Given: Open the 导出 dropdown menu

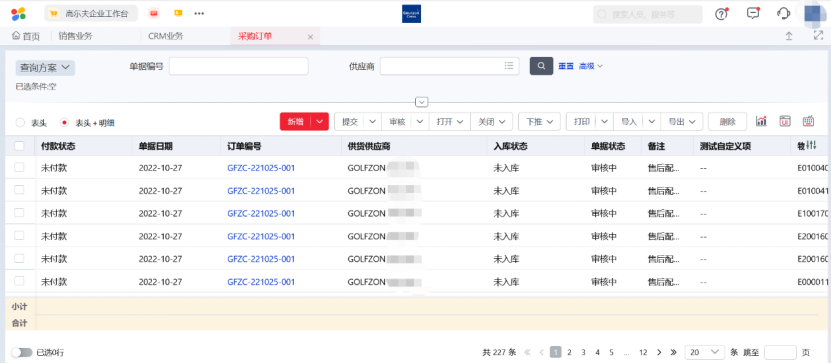Looking at the screenshot, I should point(682,121).
